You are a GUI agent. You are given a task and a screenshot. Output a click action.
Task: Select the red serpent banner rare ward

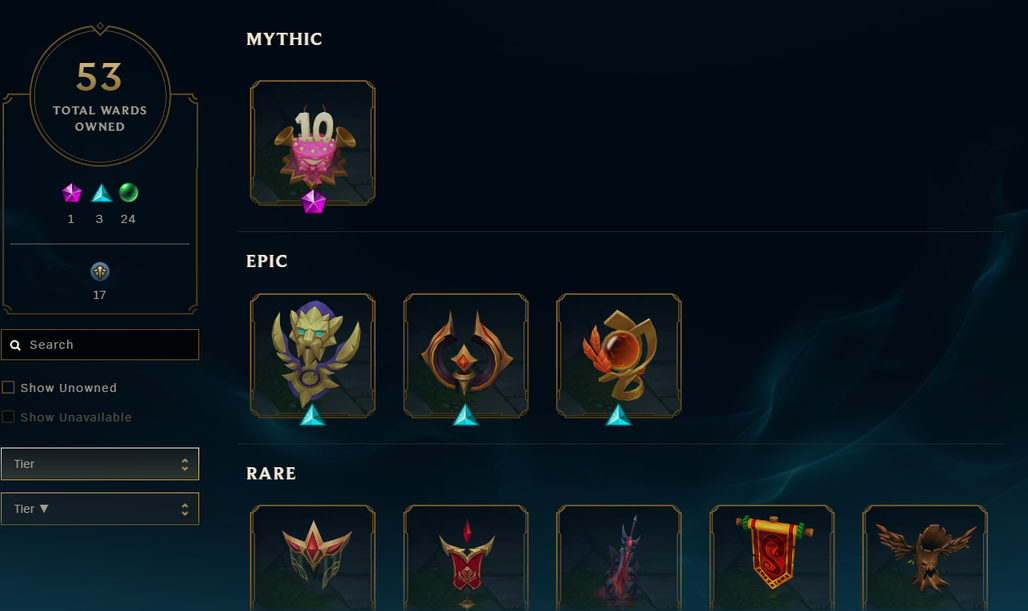(772, 558)
